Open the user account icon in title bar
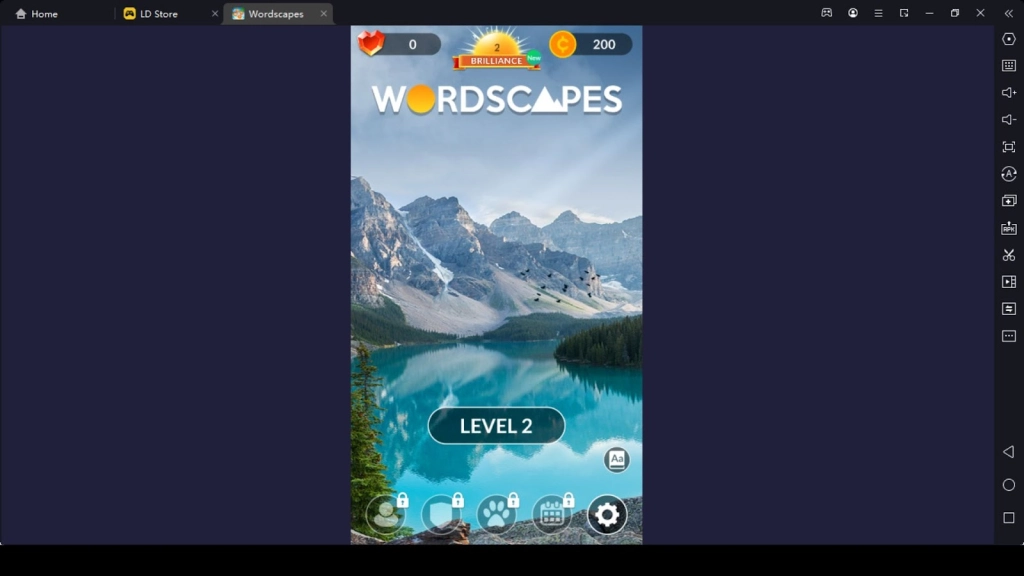 pyautogui.click(x=853, y=13)
